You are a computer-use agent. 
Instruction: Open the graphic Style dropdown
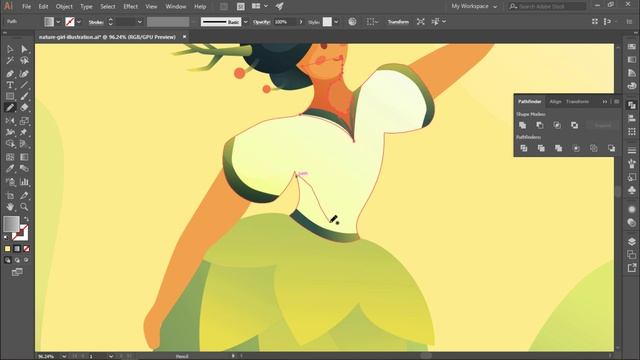tap(336, 22)
